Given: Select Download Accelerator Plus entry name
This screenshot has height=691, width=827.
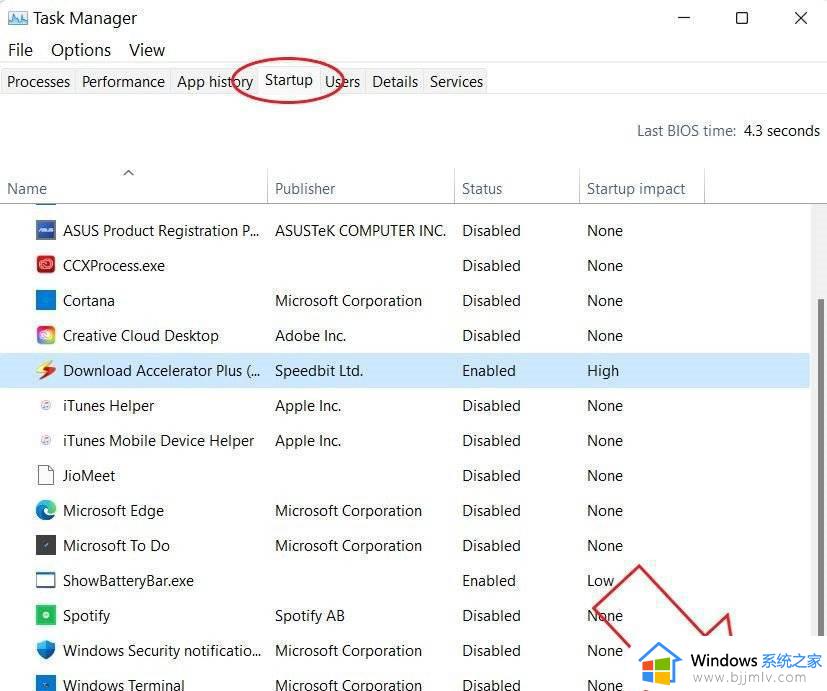Looking at the screenshot, I should (161, 370).
